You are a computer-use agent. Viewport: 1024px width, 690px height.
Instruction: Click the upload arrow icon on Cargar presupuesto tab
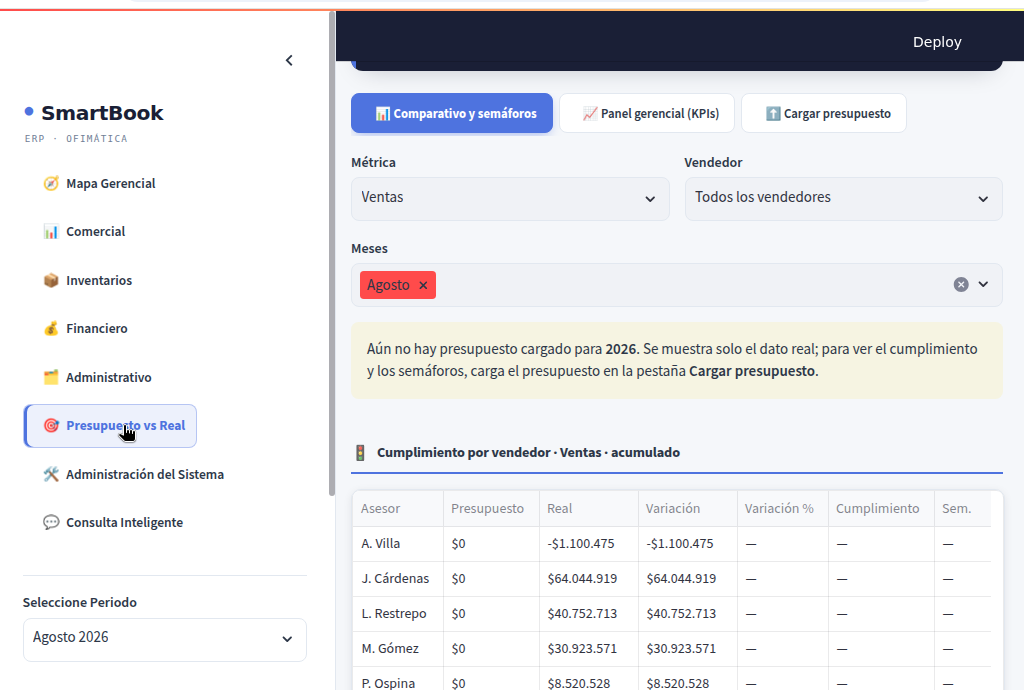tap(773, 114)
